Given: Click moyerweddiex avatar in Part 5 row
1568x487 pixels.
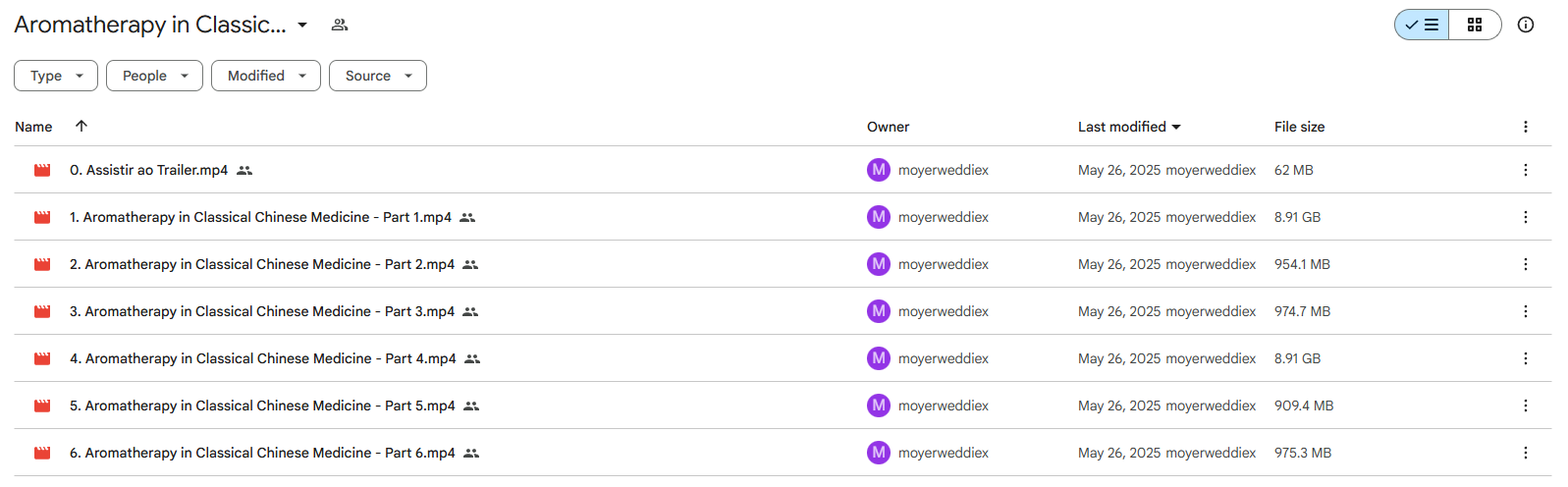Looking at the screenshot, I should coord(878,406).
